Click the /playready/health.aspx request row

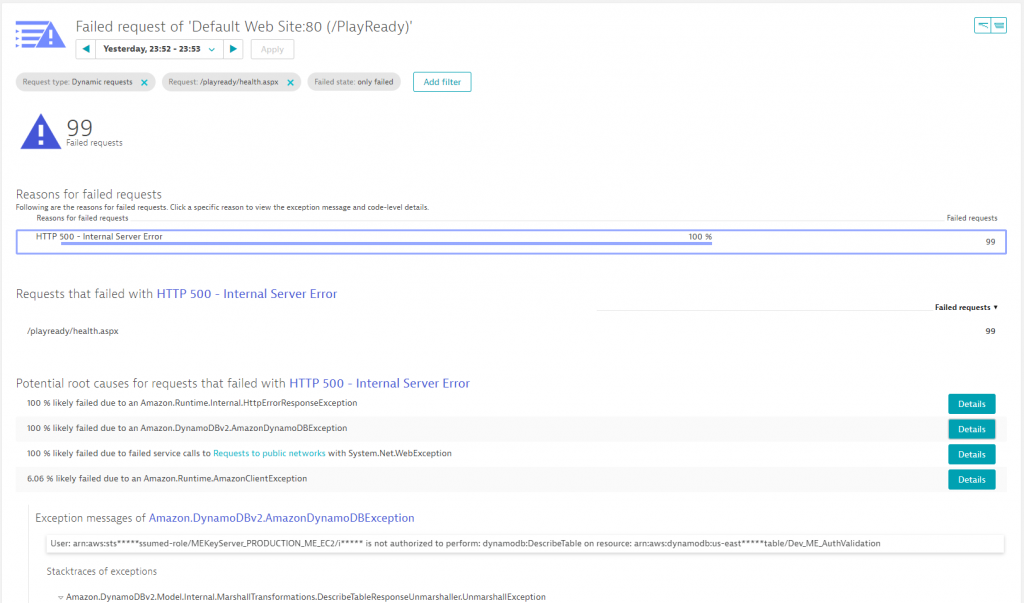point(511,331)
